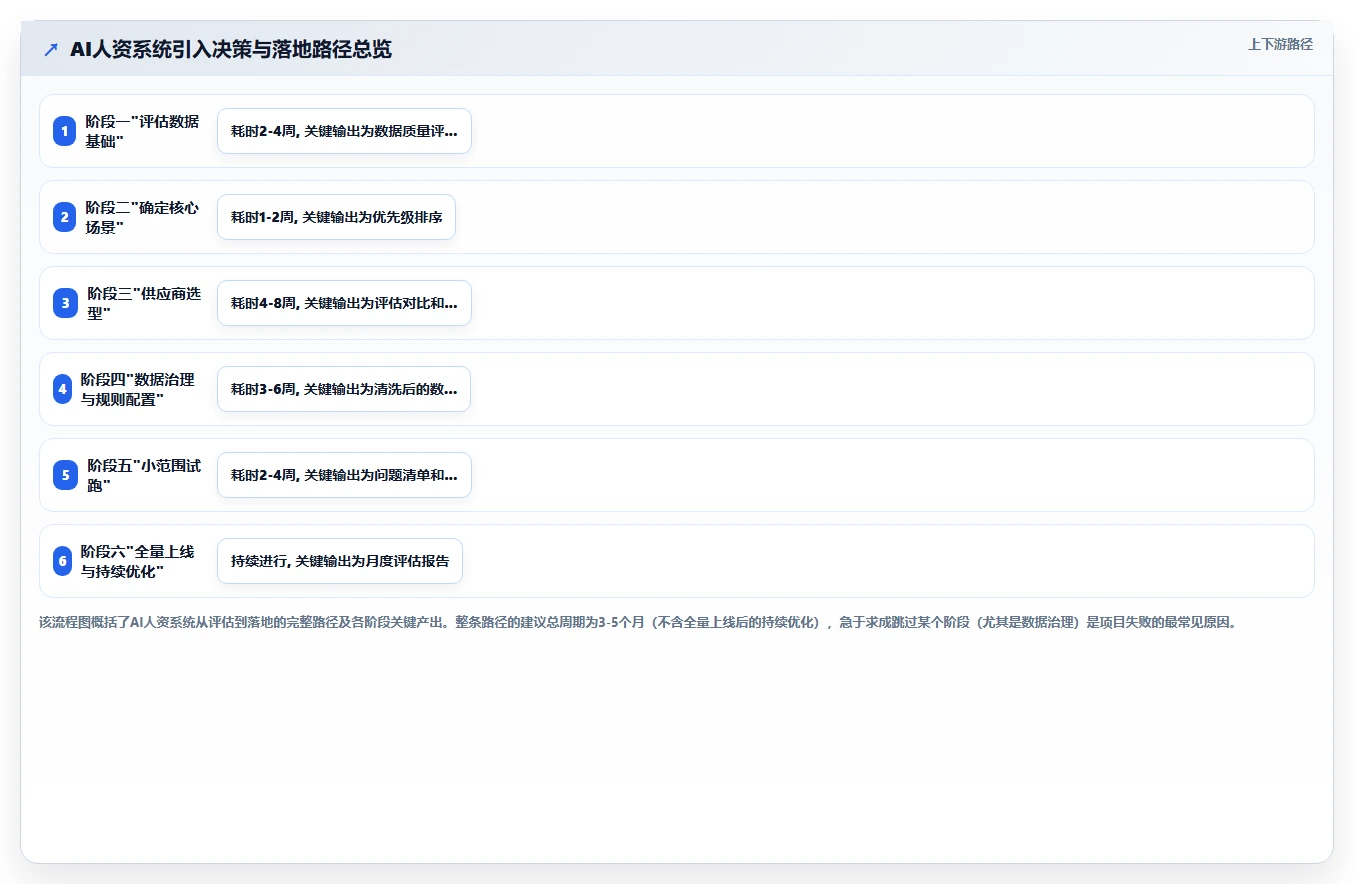
Task: Select the step 6 number badge
Action: pos(62,561)
